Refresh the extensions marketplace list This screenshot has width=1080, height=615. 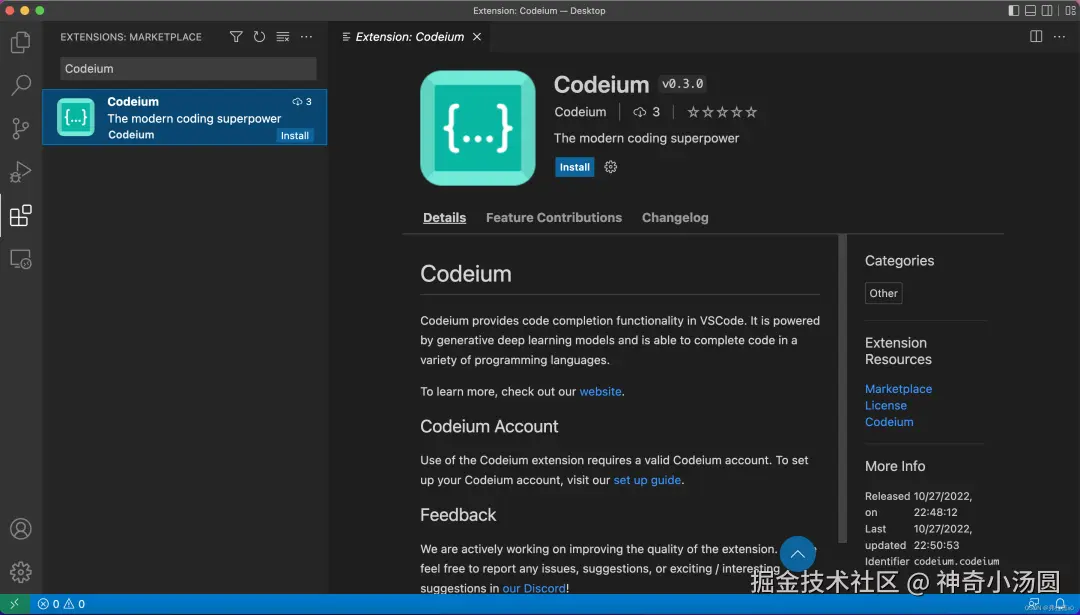click(x=259, y=37)
